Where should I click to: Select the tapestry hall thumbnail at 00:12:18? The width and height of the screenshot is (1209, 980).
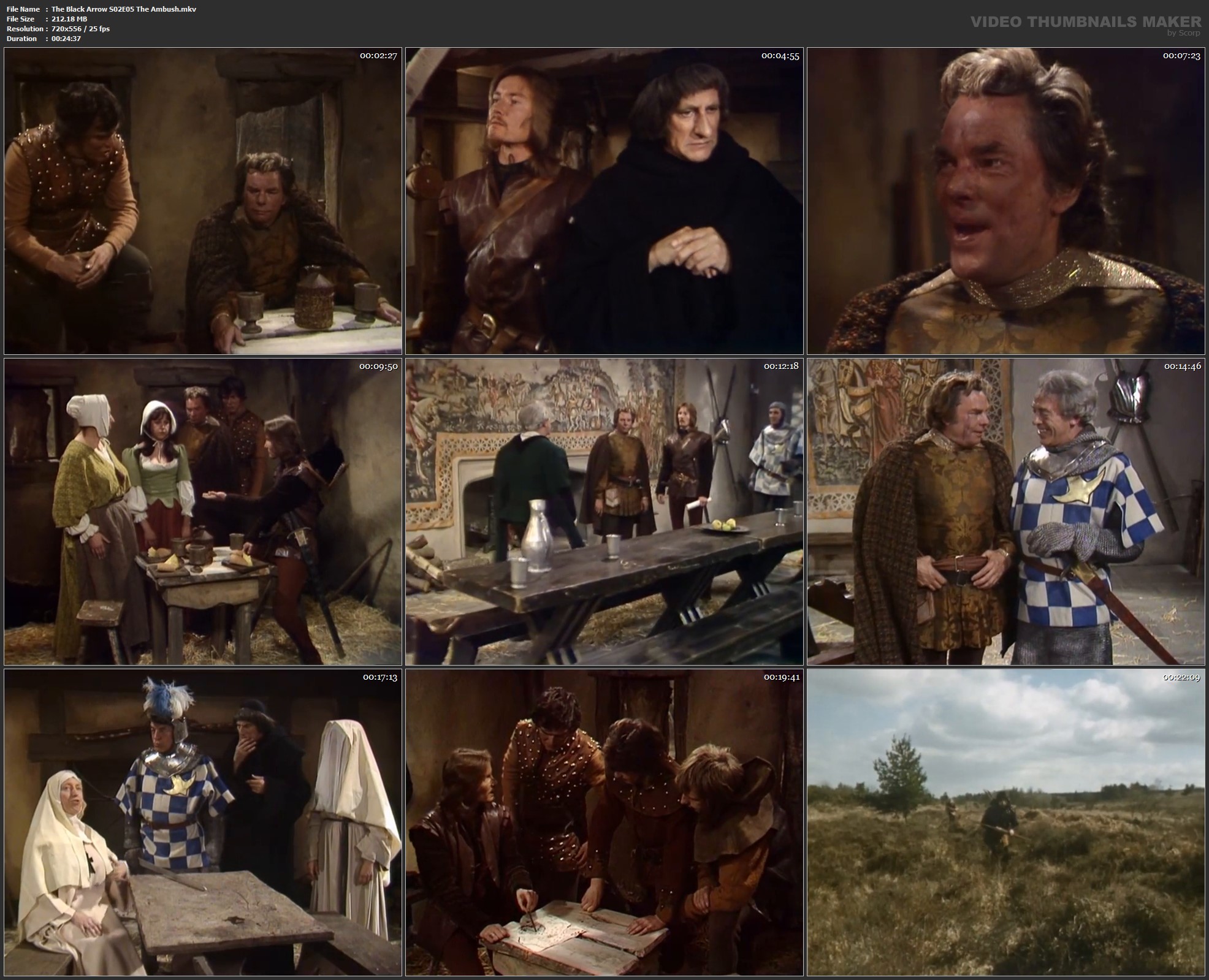pyautogui.click(x=604, y=512)
